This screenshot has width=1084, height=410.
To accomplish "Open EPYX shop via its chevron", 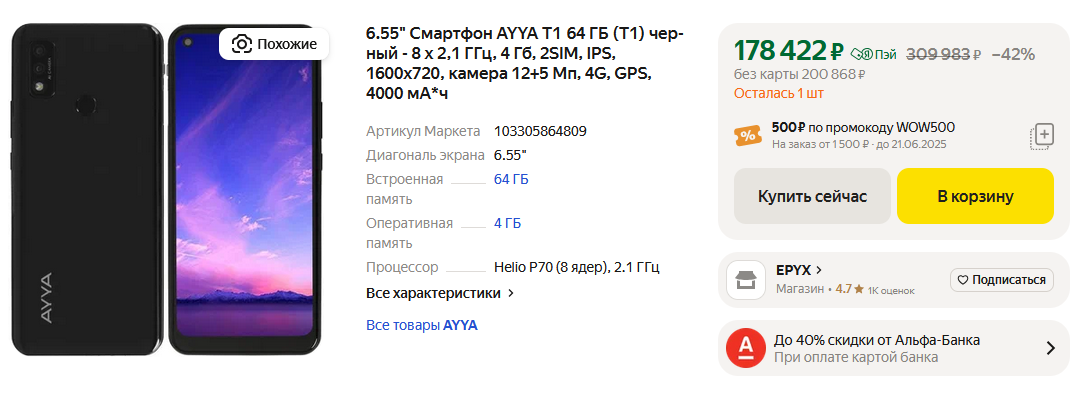I will pyautogui.click(x=819, y=270).
